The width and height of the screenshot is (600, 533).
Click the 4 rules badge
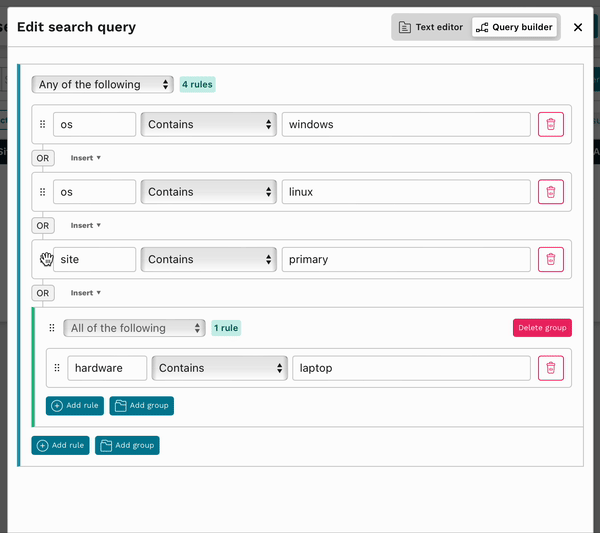(197, 84)
